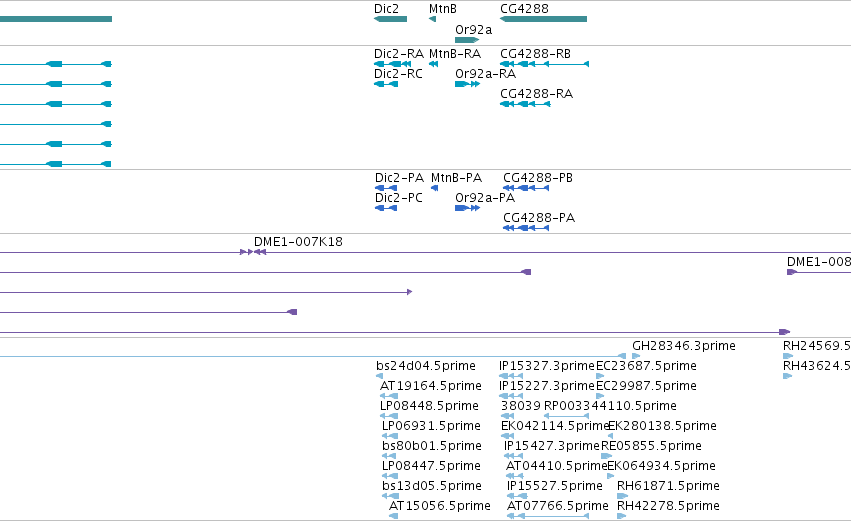The width and height of the screenshot is (851, 521).
Task: Select the IP15527.5prime label
Action: point(554,486)
